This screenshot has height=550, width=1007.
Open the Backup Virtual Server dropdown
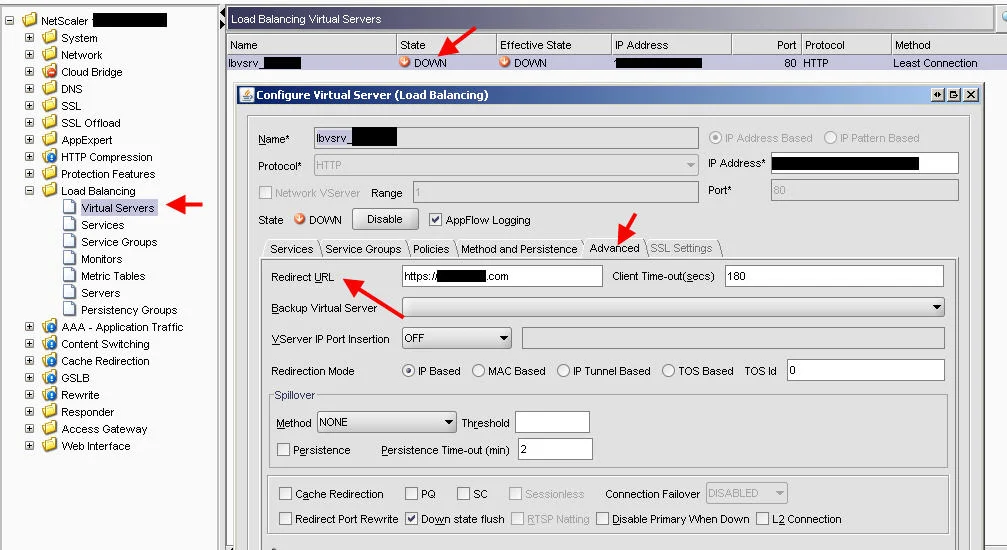coord(674,308)
